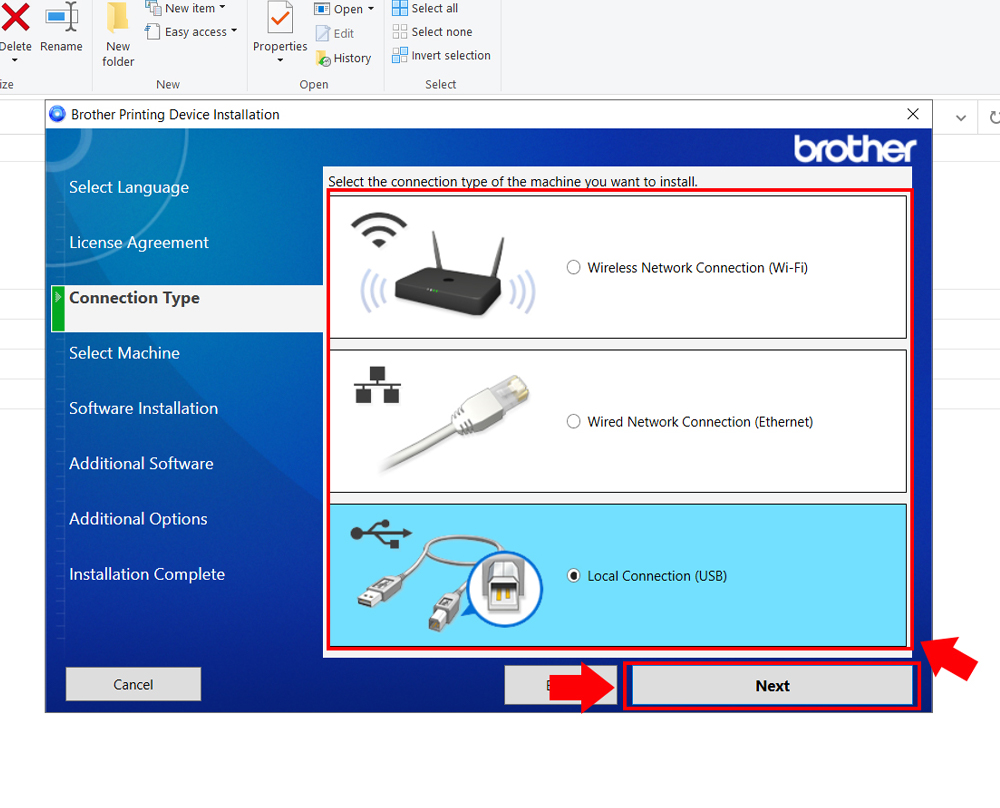Expand the address bar history chevron in Explorer
Image resolution: width=1000 pixels, height=808 pixels.
(960, 118)
